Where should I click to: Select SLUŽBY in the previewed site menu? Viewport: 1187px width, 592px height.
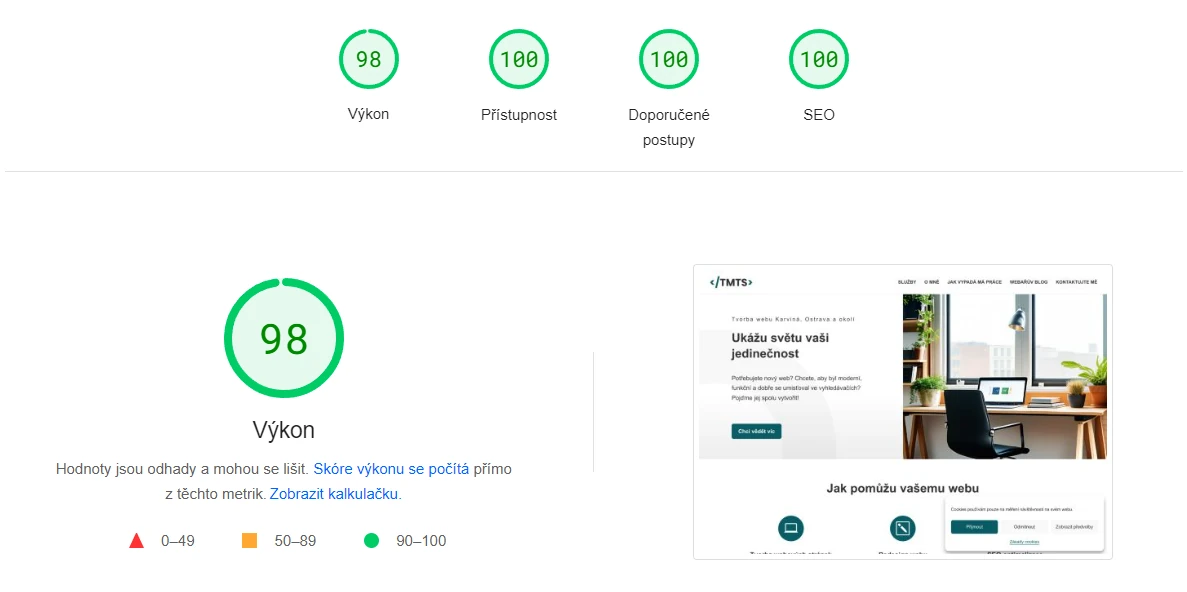point(907,282)
